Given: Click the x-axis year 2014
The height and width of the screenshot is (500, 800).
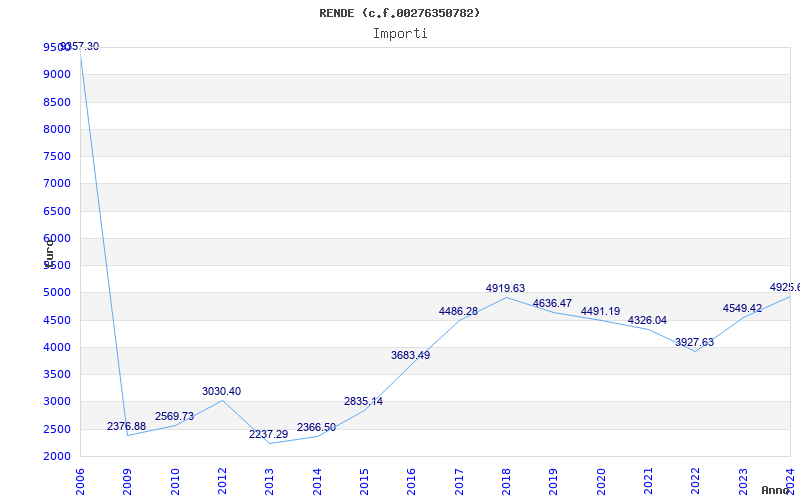Looking at the screenshot, I should (317, 482).
